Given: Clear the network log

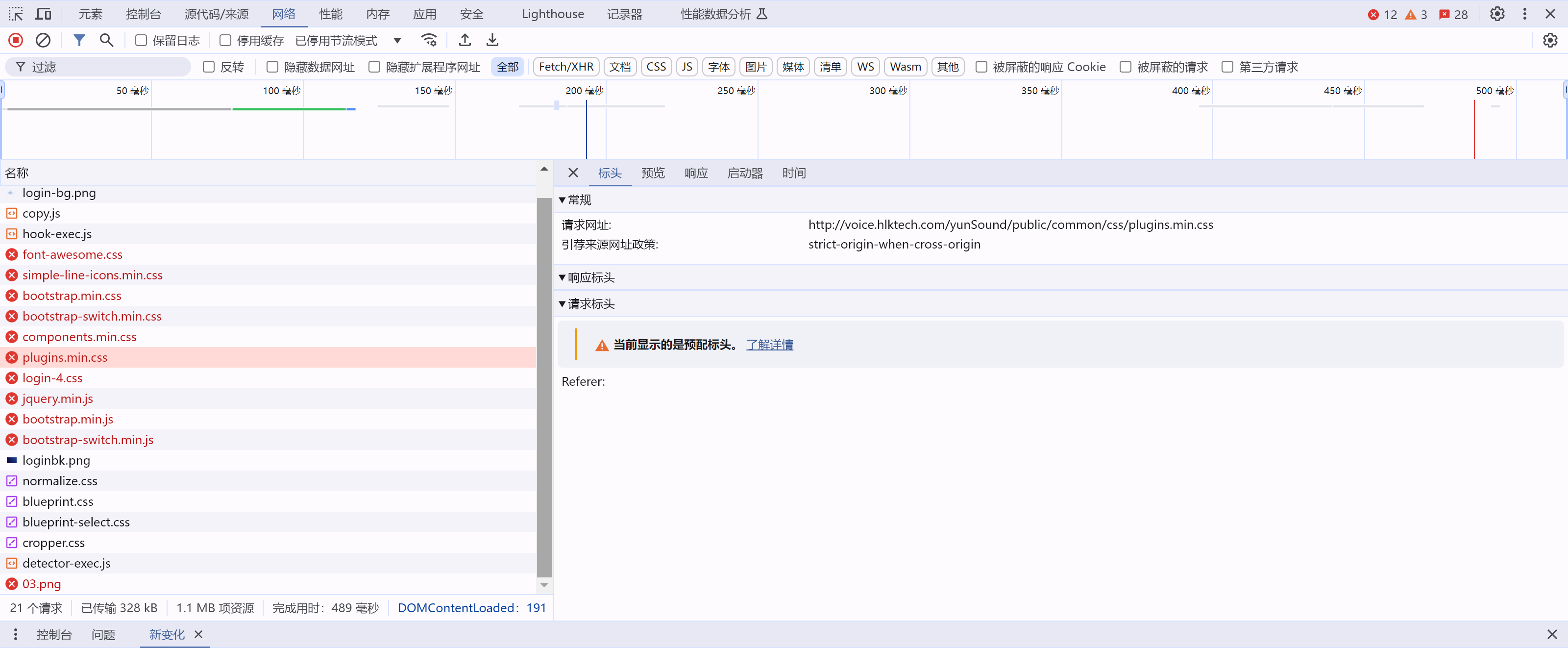Looking at the screenshot, I should (43, 40).
